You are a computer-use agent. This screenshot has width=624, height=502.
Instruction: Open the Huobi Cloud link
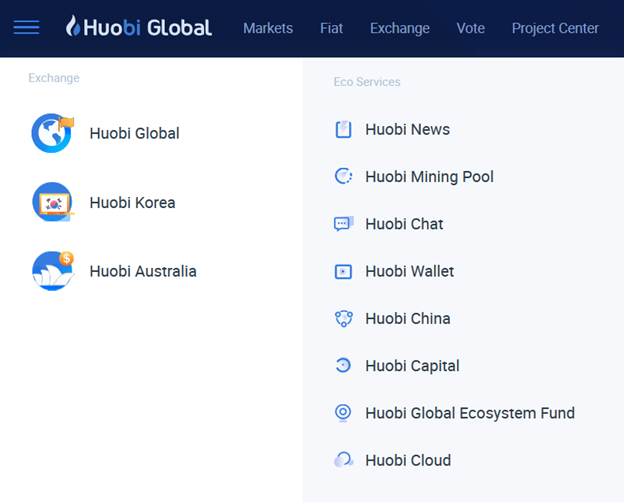pos(408,460)
